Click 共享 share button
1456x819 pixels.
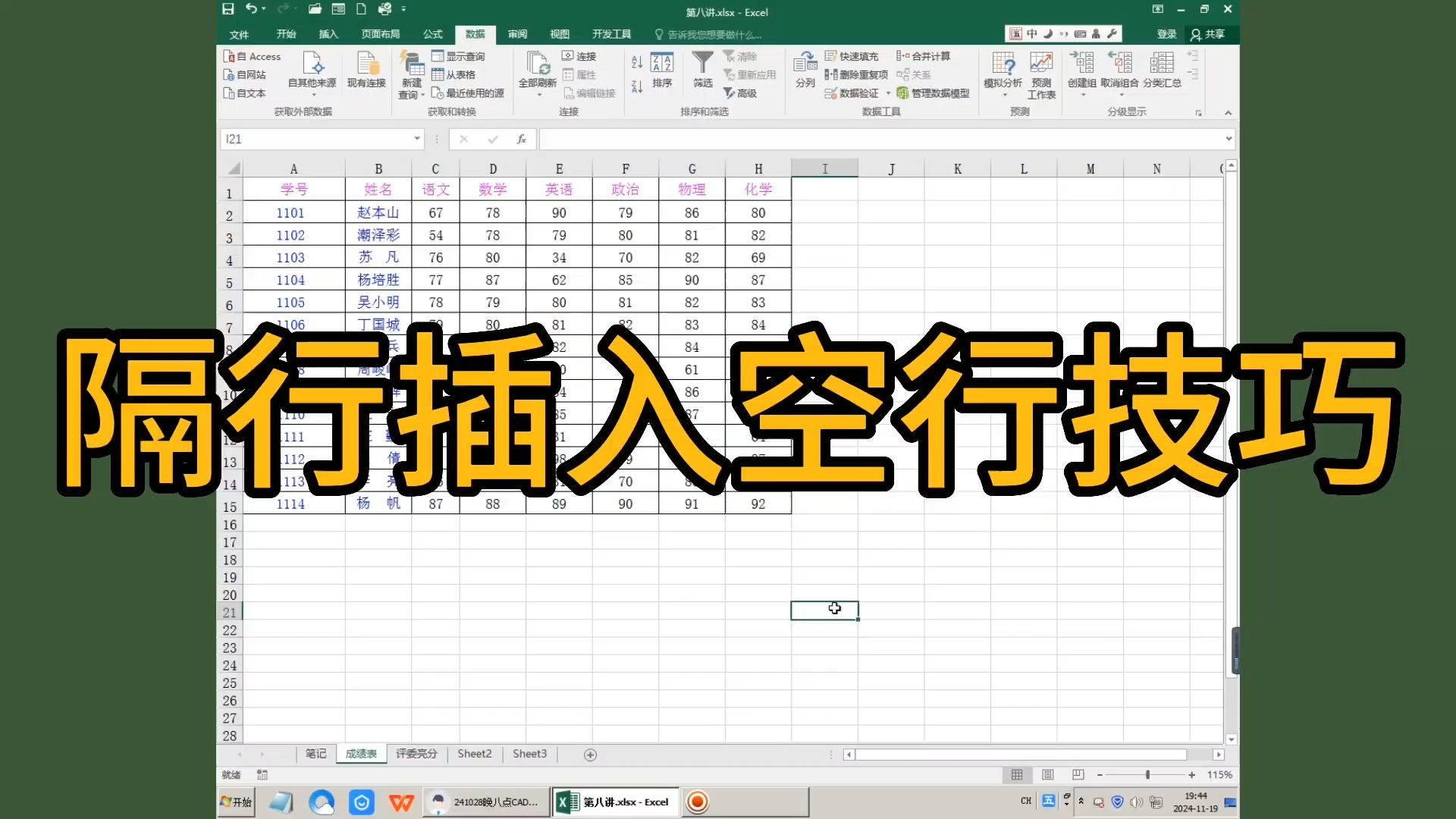[1208, 34]
